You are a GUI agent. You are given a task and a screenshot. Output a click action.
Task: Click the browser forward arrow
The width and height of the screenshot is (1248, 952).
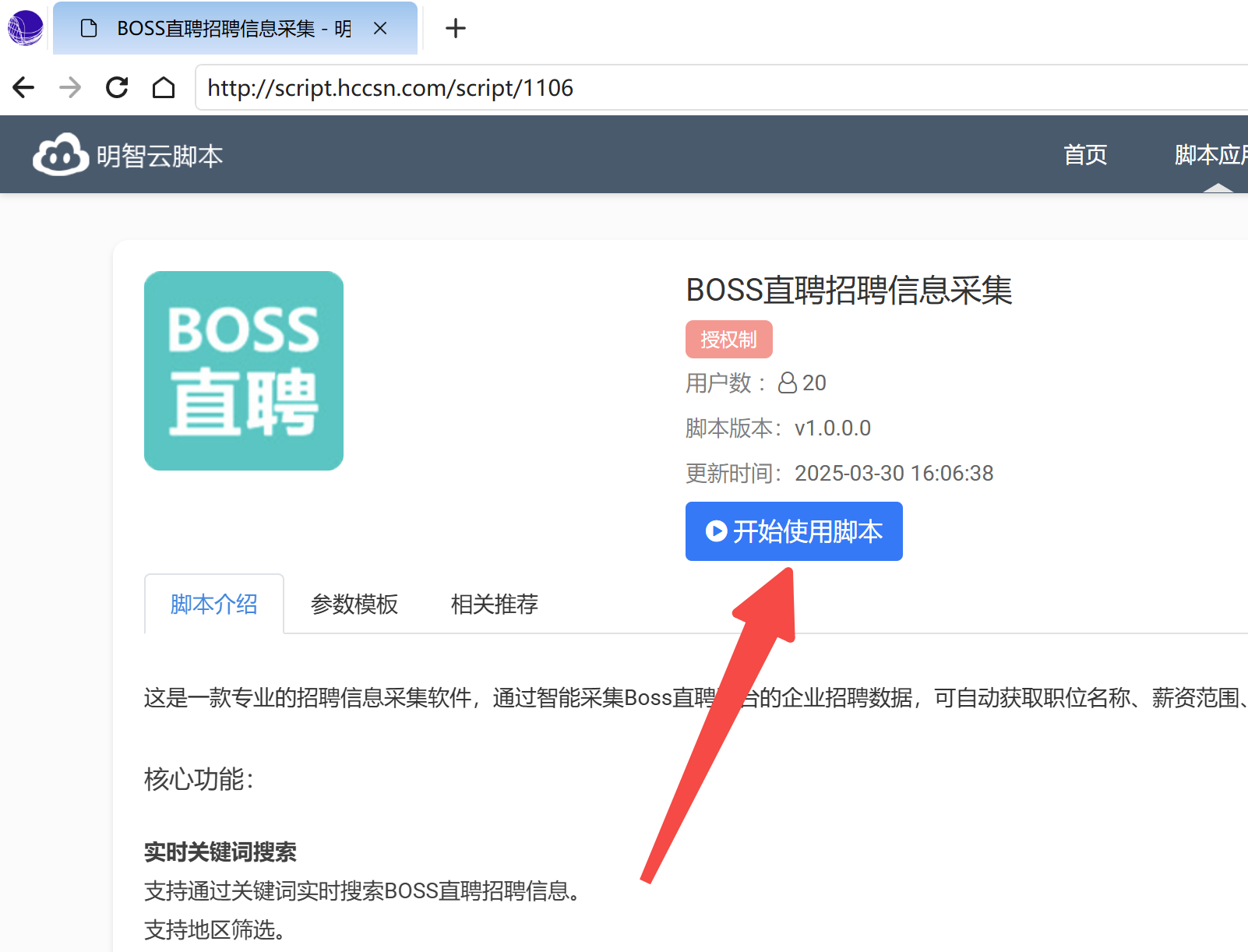[x=70, y=87]
